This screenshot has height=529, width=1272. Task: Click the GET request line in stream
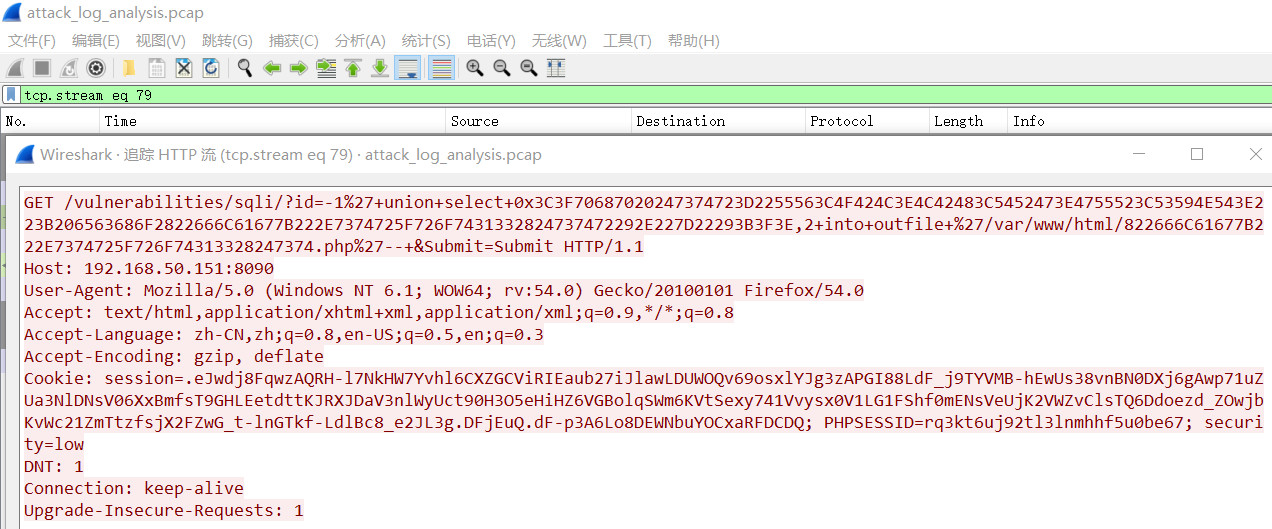(x=644, y=224)
